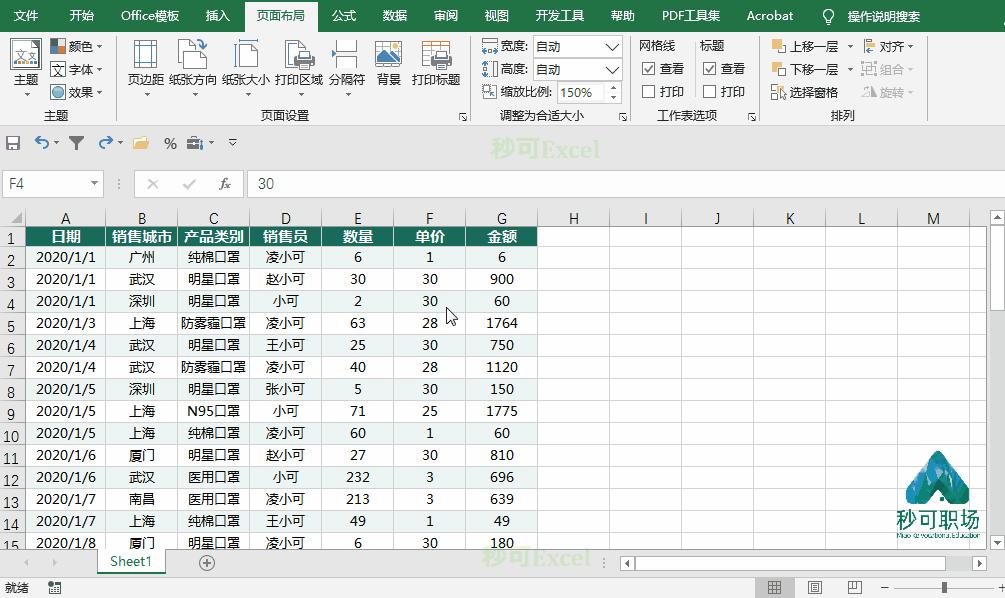This screenshot has width=1005, height=598.
Task: Select the Sheet1 worksheet tab
Action: 130,562
